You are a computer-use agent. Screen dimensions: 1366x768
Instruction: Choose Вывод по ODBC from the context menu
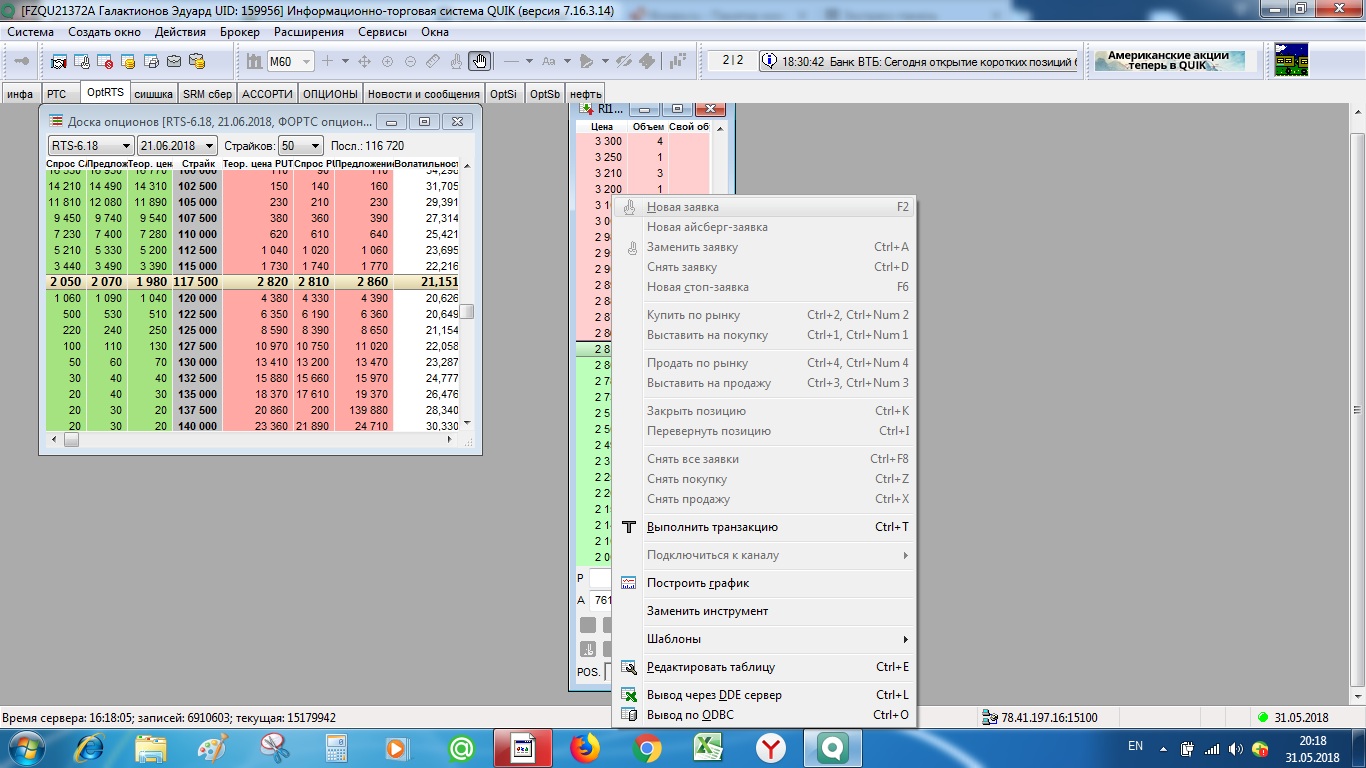pos(765,715)
